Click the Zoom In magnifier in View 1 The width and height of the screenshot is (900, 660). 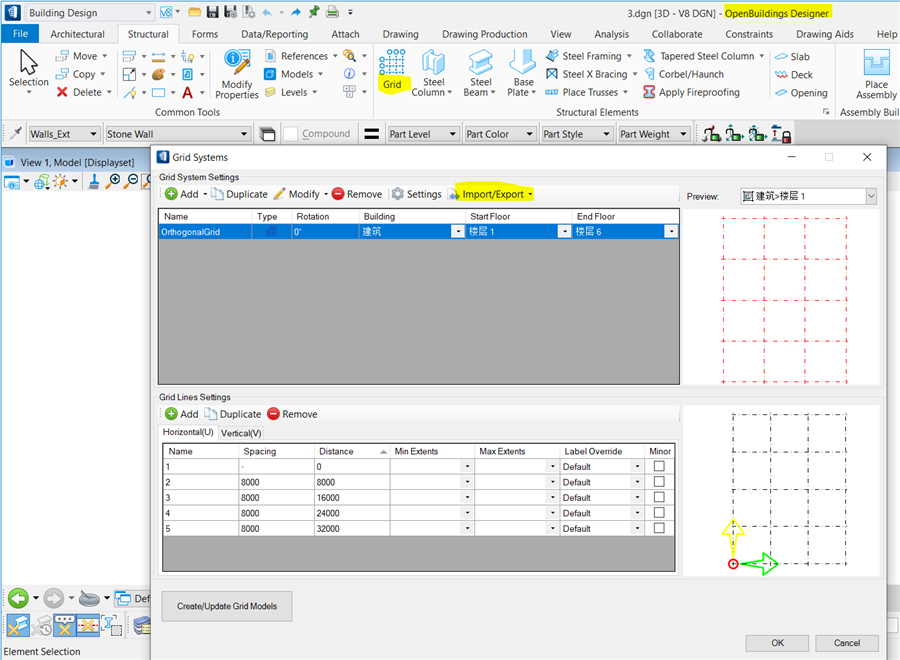tap(114, 181)
